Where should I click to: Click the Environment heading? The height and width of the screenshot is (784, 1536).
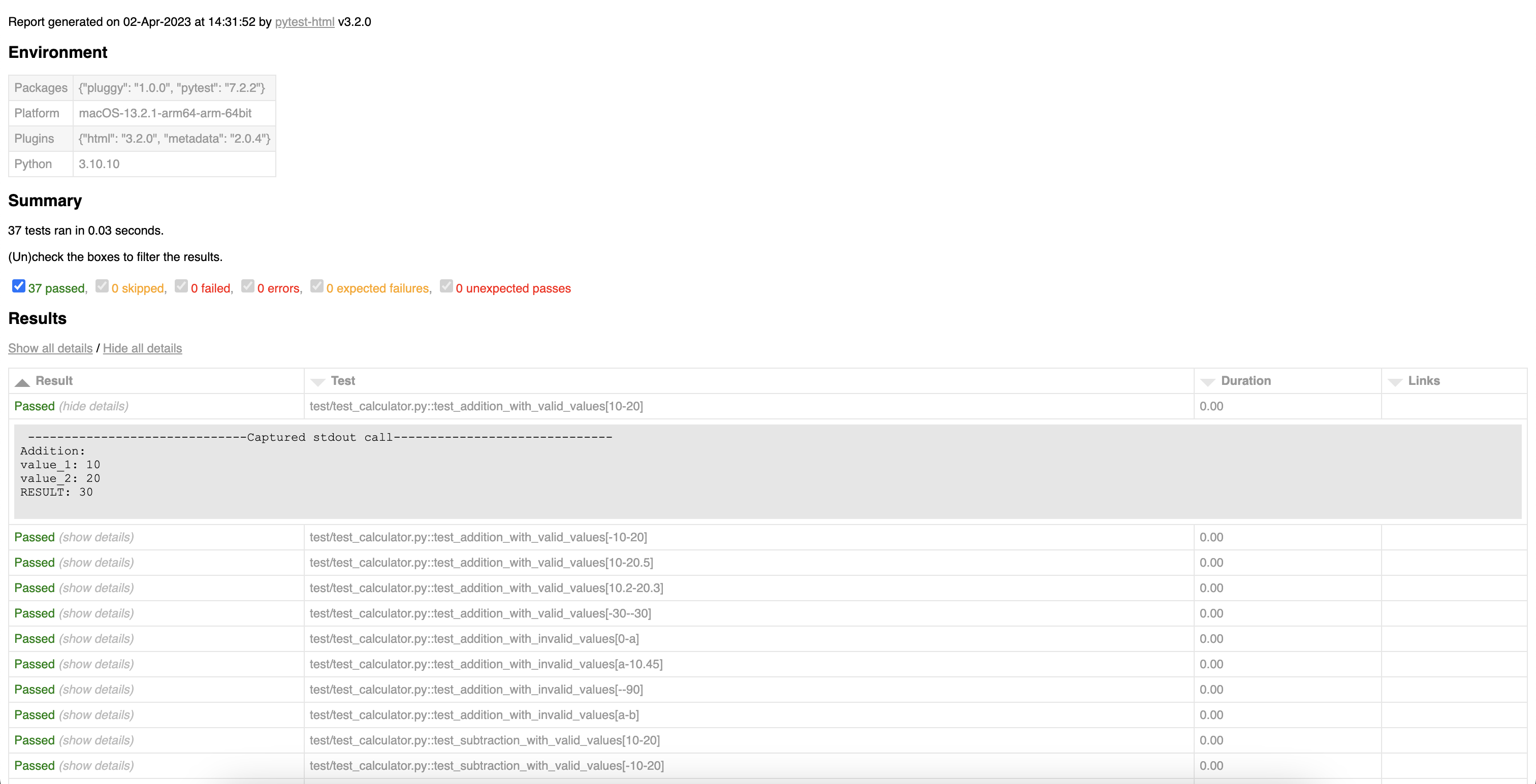coord(58,52)
